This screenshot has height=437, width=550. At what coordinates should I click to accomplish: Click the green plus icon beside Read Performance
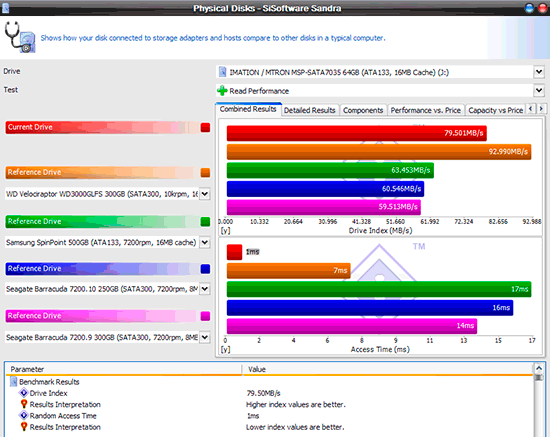point(222,91)
